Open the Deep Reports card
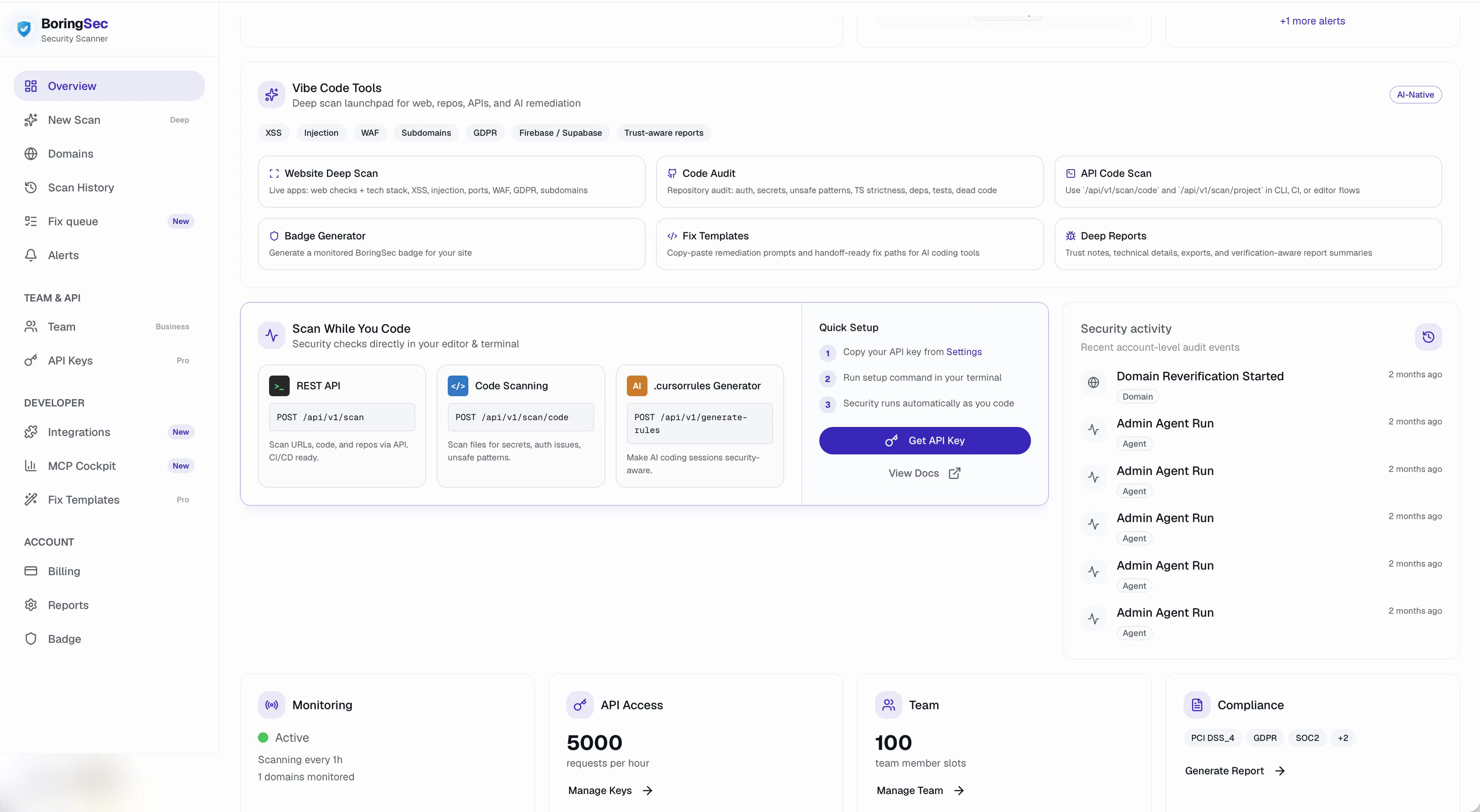 (x=1248, y=244)
